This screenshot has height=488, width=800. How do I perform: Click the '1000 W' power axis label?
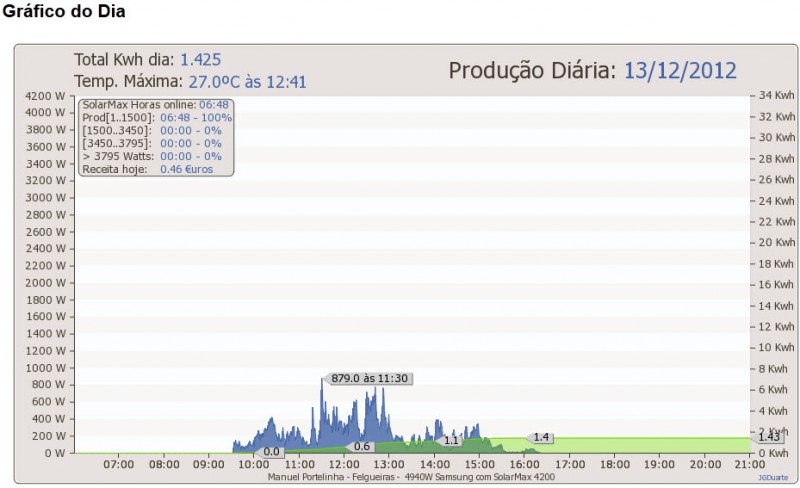pyautogui.click(x=45, y=368)
